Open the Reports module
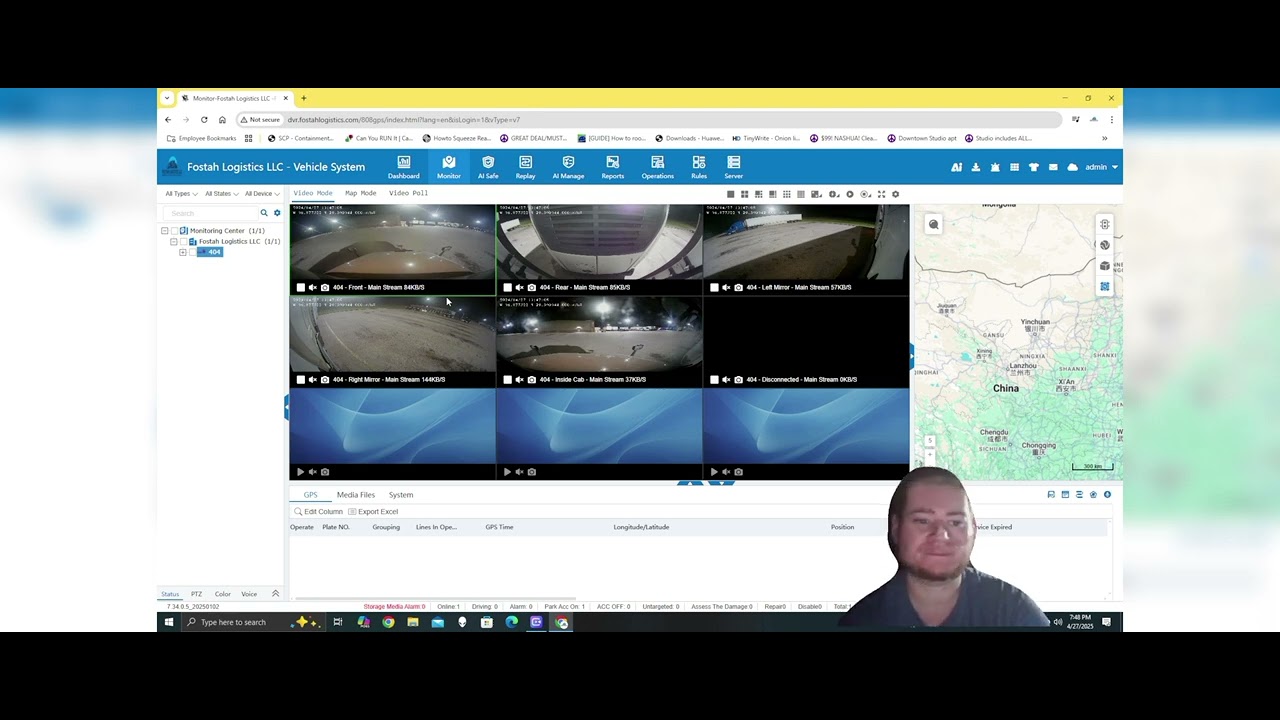This screenshot has height=720, width=1280. point(613,167)
